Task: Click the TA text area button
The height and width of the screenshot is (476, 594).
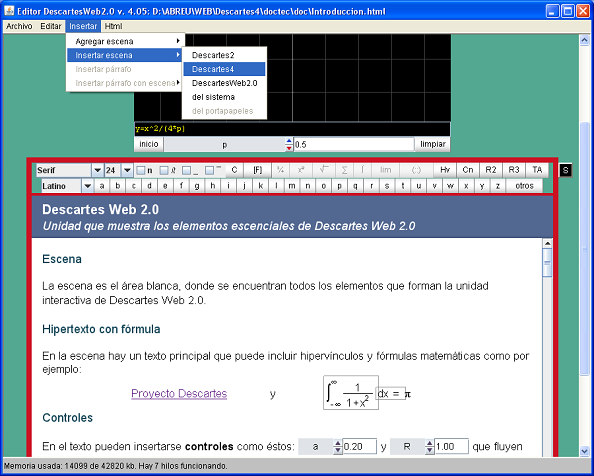Action: tap(537, 170)
